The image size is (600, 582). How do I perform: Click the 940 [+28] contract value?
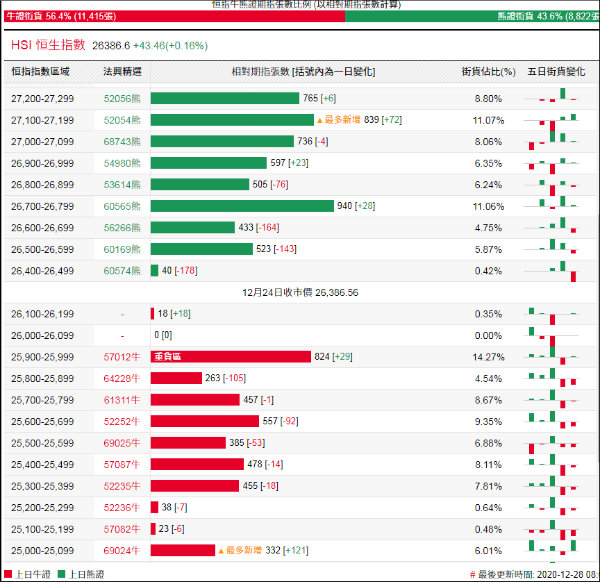[x=356, y=206]
